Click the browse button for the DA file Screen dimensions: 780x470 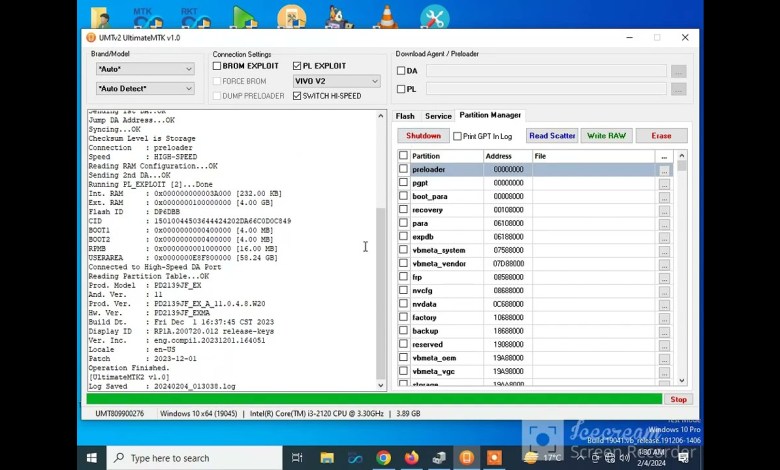pos(678,71)
